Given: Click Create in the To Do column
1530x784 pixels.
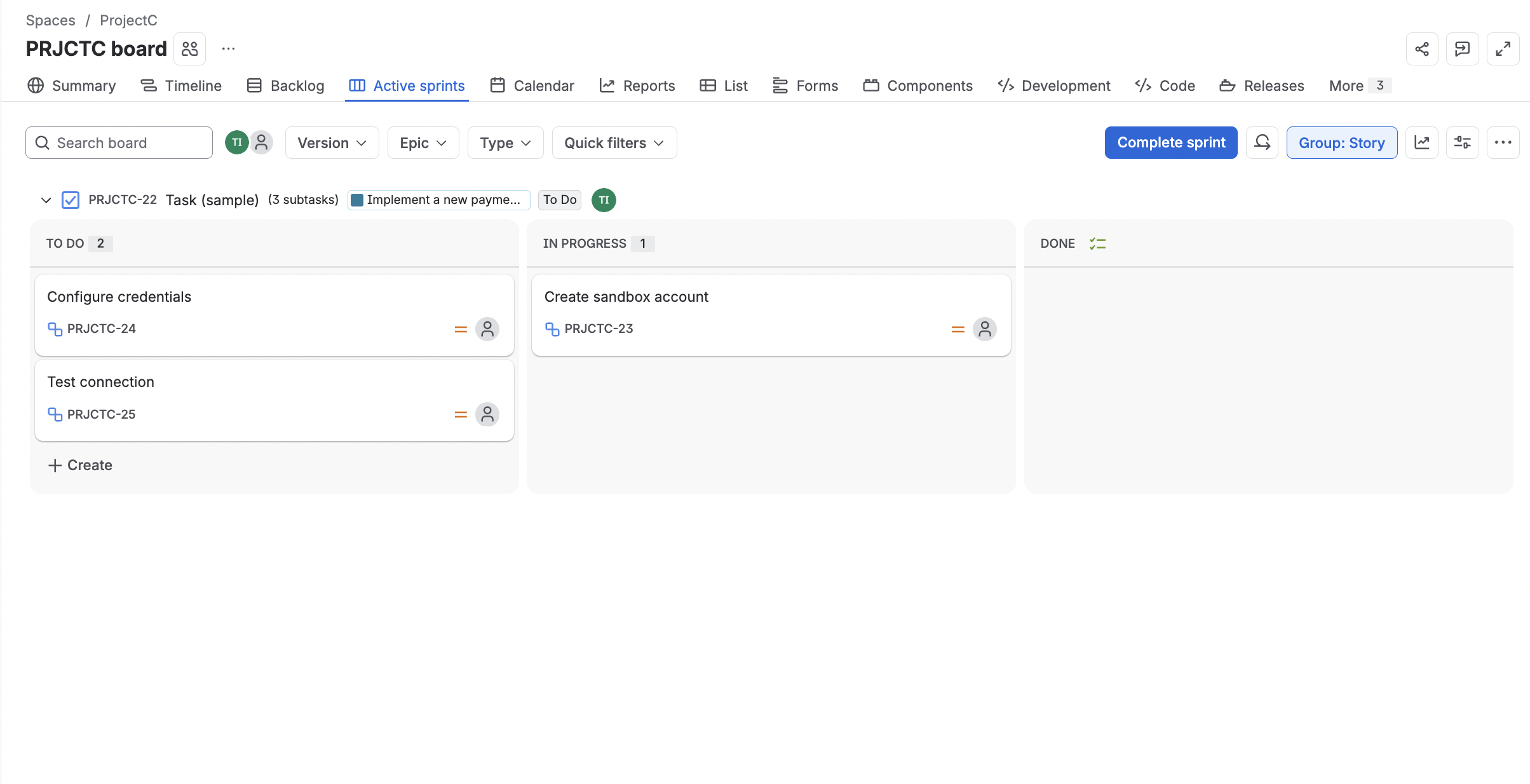Looking at the screenshot, I should tap(80, 465).
